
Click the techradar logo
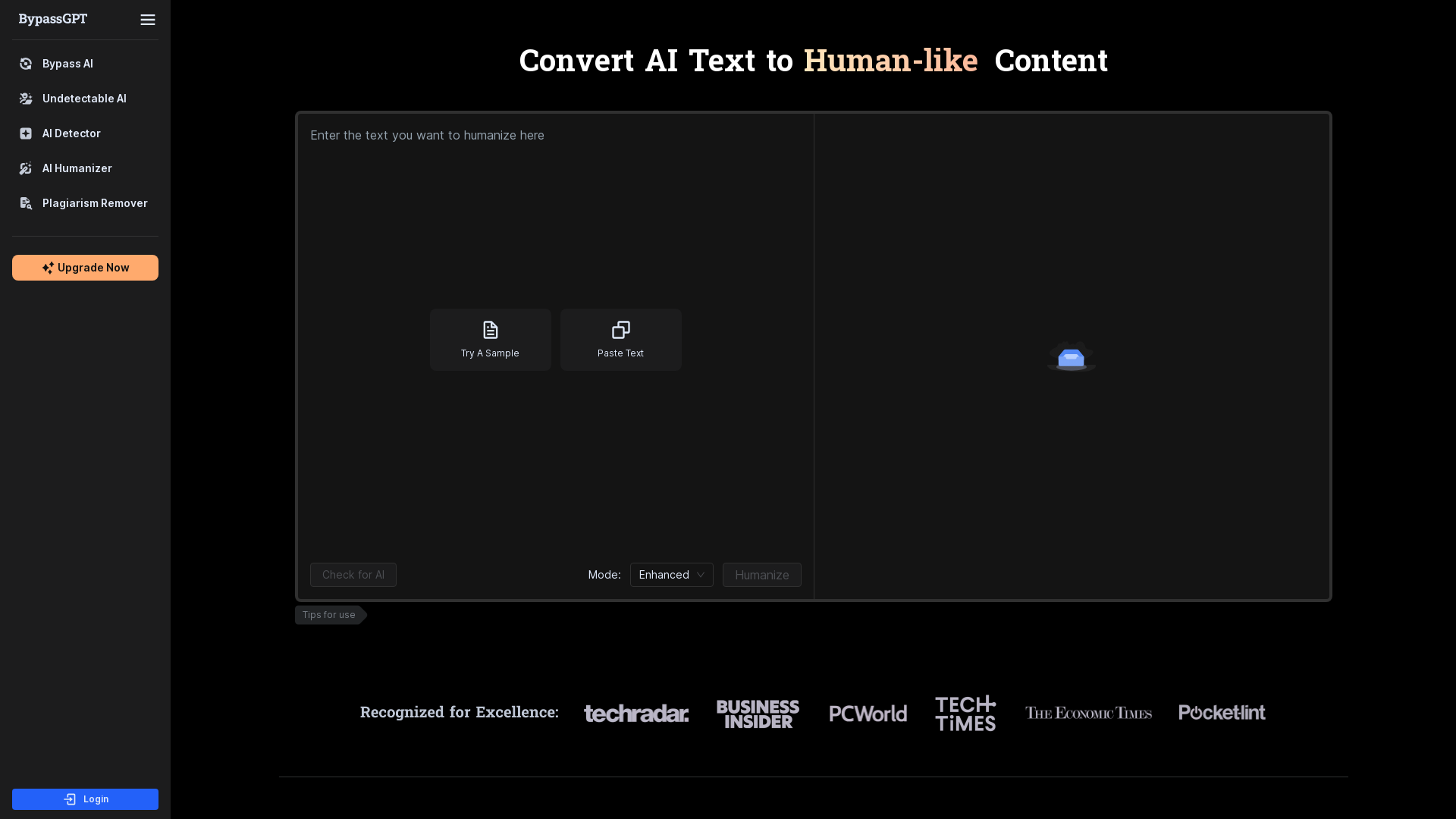point(636,713)
